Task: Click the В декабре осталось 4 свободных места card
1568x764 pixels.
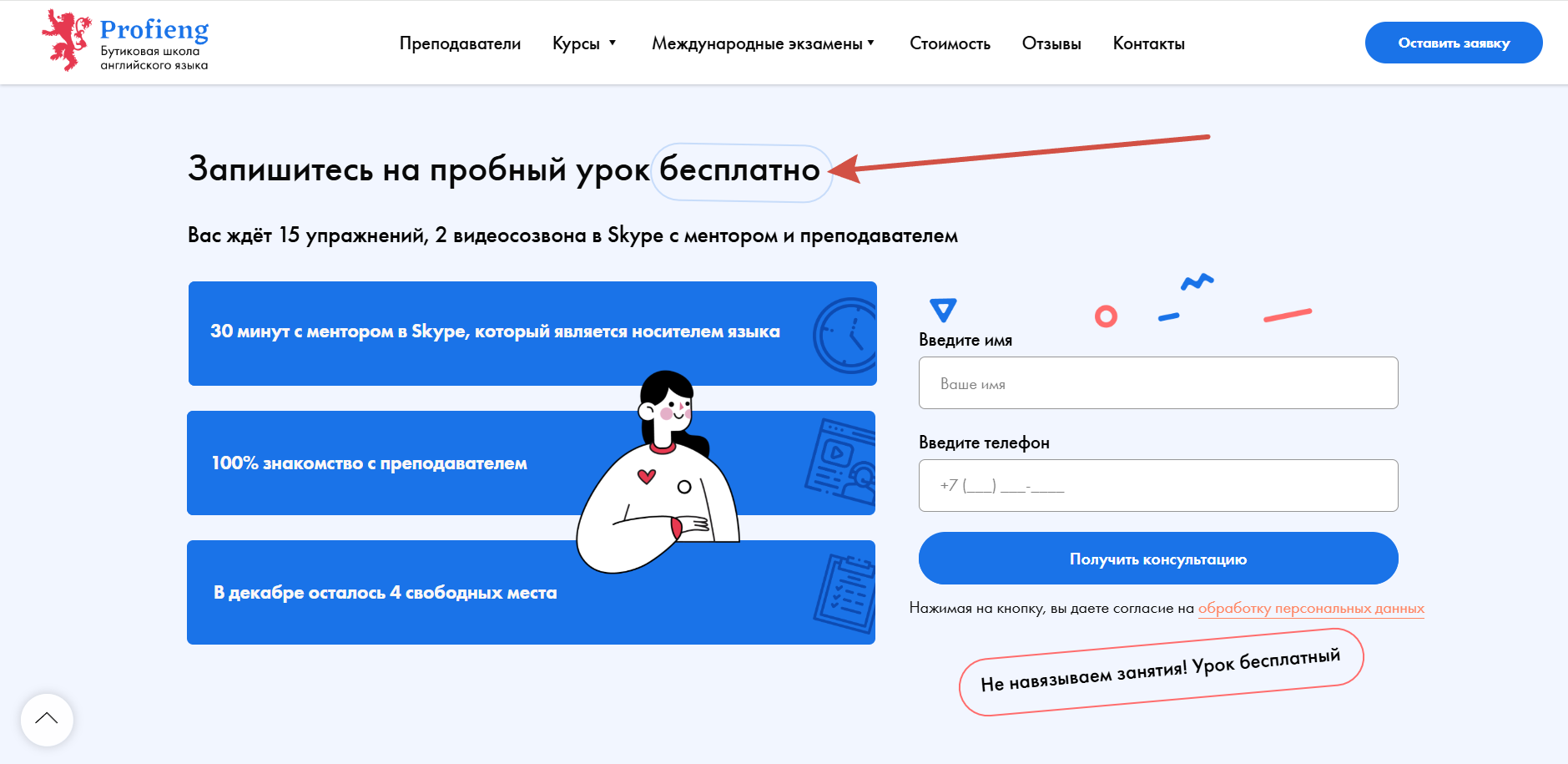Action: 531,592
